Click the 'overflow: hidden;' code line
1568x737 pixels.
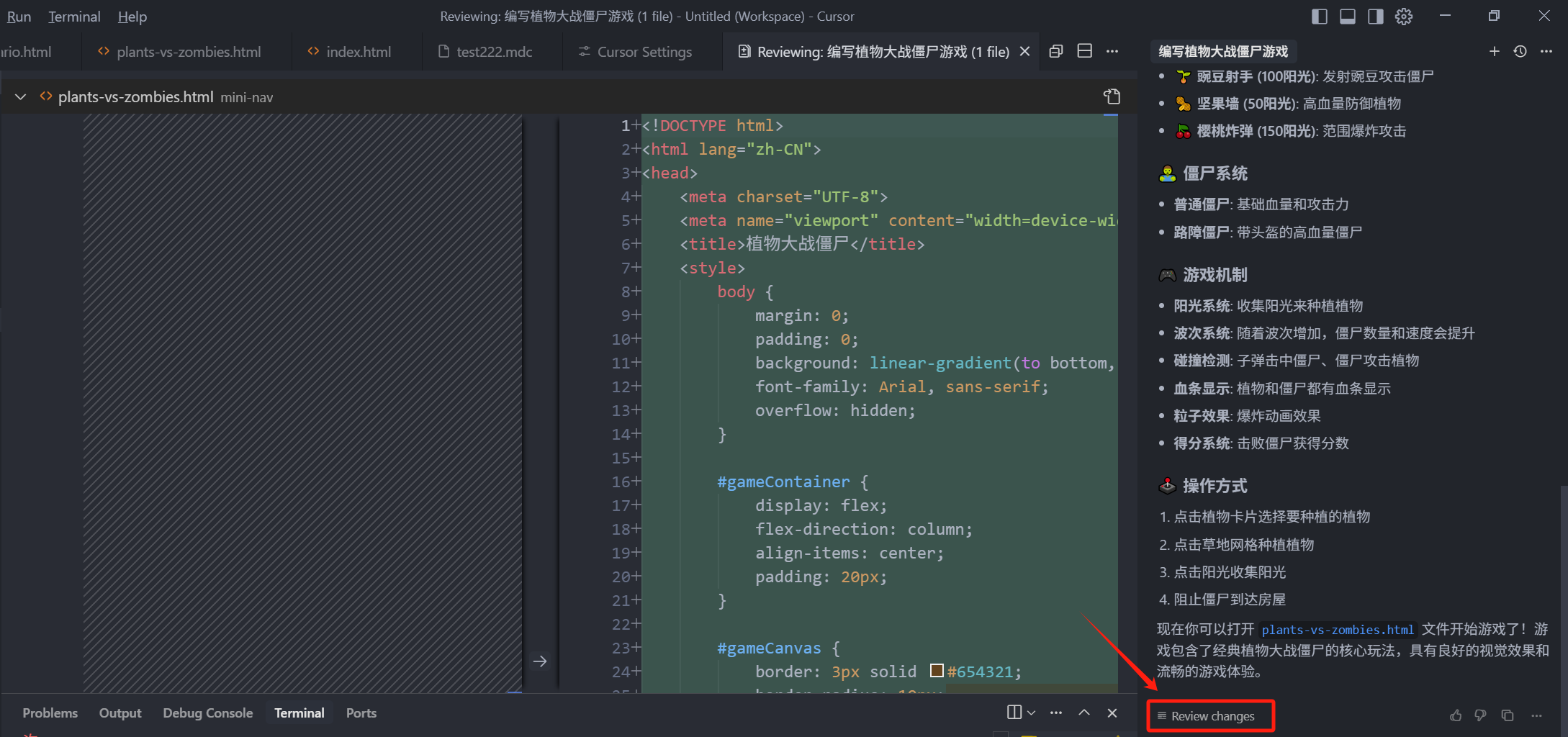pos(835,410)
